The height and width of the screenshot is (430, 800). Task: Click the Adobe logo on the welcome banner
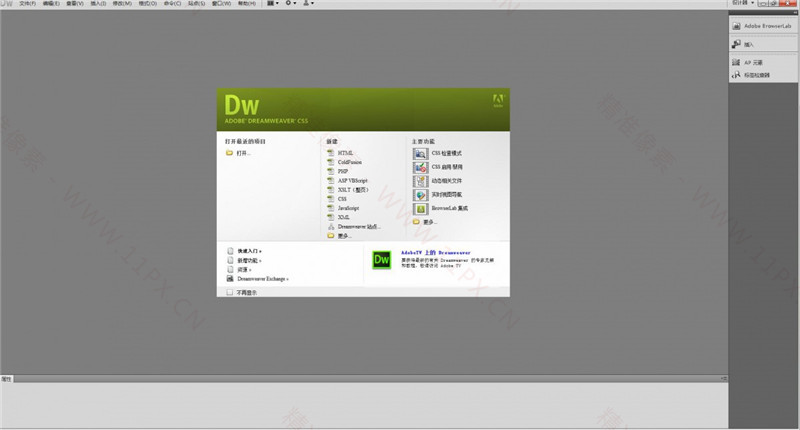[x=498, y=100]
